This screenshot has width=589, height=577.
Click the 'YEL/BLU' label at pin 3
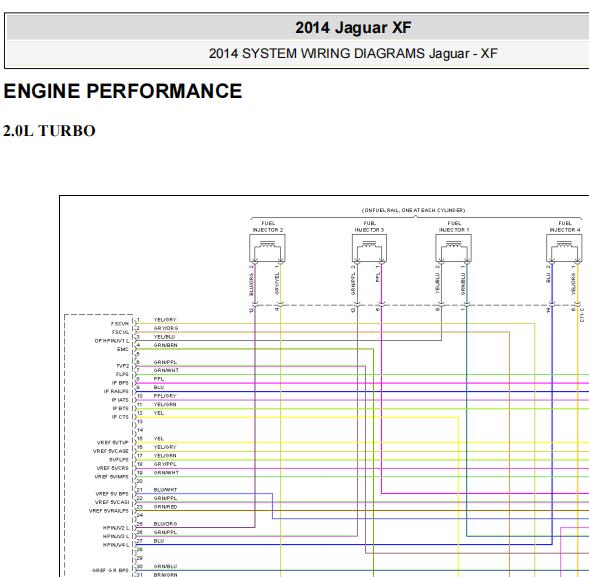pyautogui.click(x=165, y=337)
